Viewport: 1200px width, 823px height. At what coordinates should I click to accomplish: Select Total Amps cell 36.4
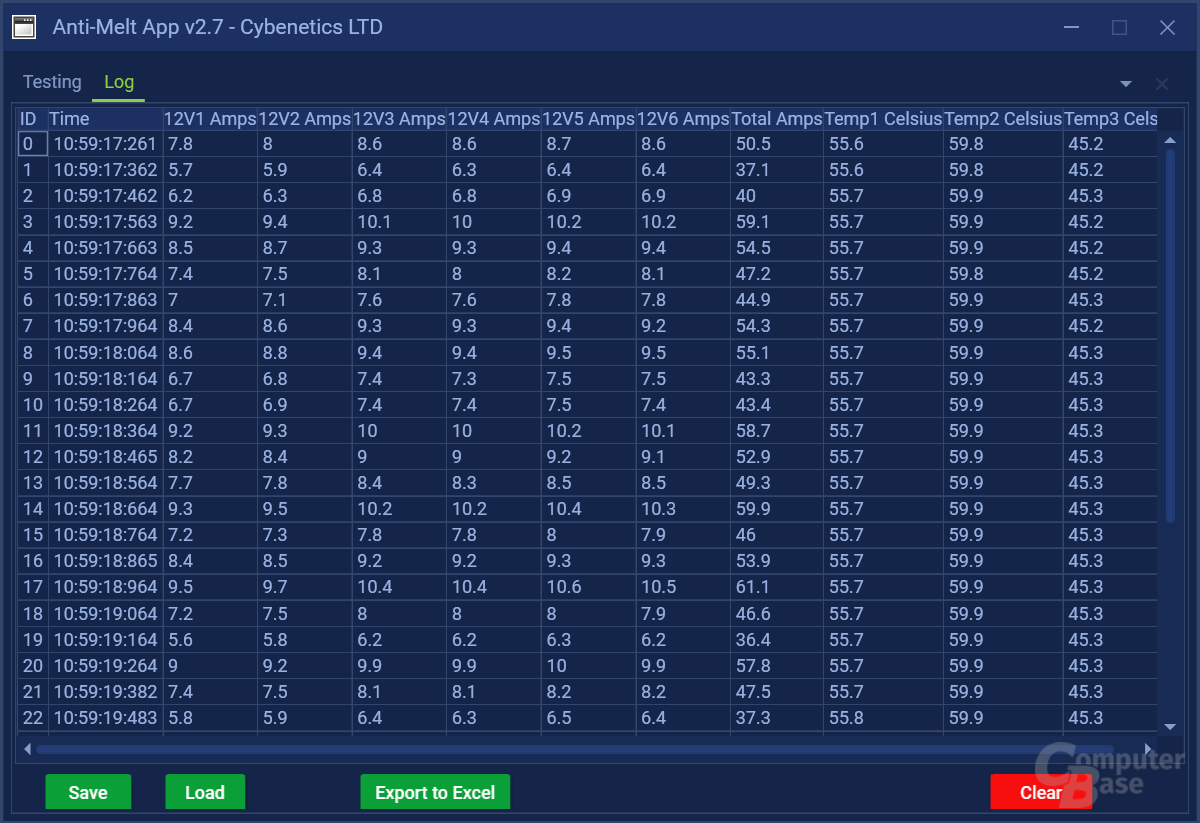click(777, 639)
